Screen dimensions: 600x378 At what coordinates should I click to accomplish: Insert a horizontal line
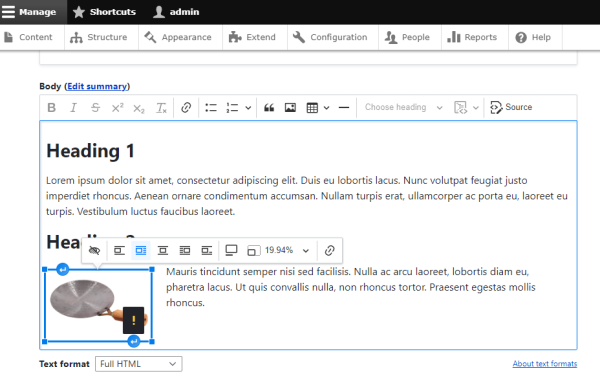click(x=344, y=108)
